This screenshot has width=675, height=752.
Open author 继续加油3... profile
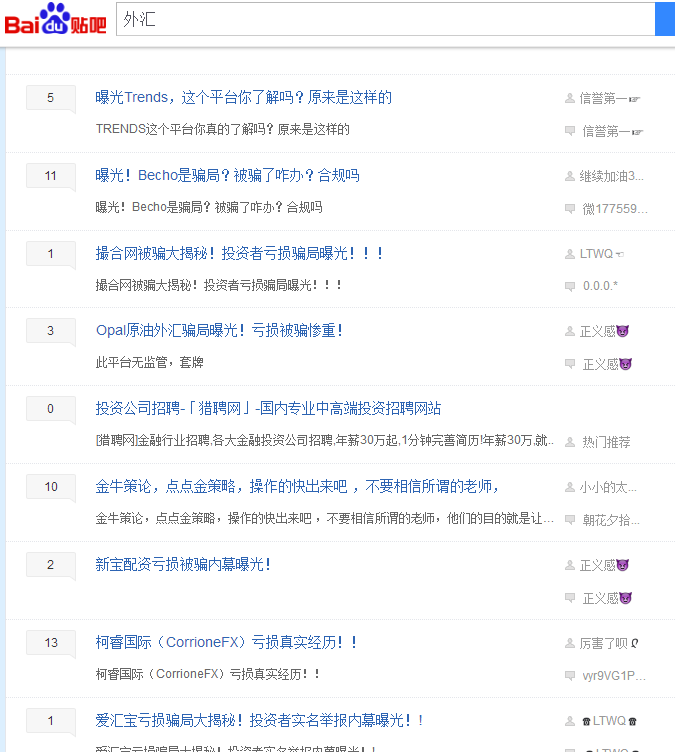click(x=612, y=176)
